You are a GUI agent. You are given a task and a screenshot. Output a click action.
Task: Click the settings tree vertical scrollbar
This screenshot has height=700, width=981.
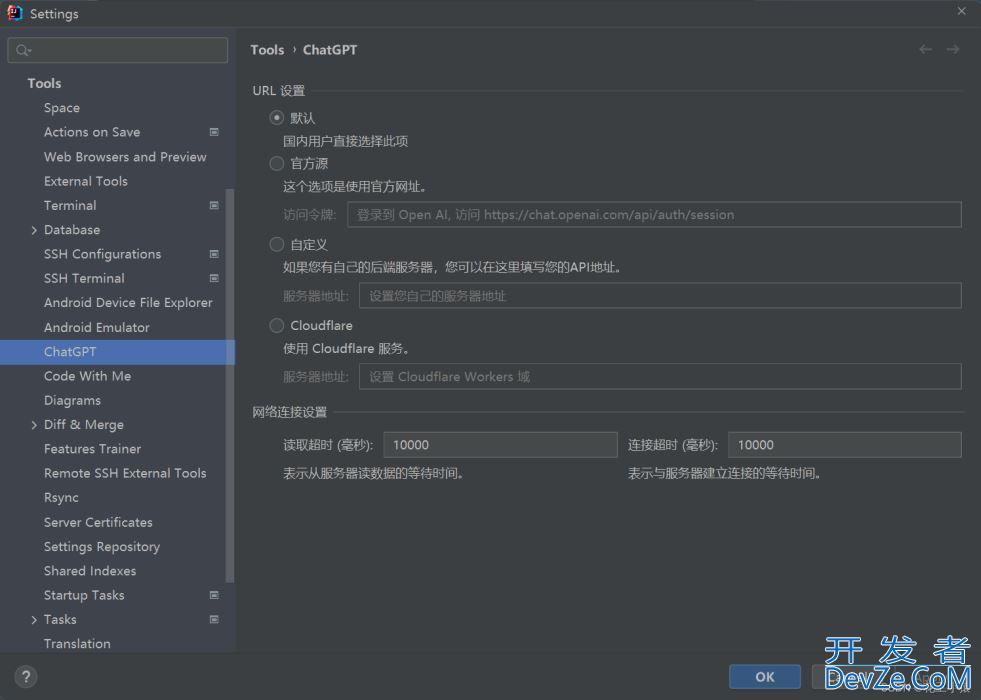pyautogui.click(x=230, y=385)
